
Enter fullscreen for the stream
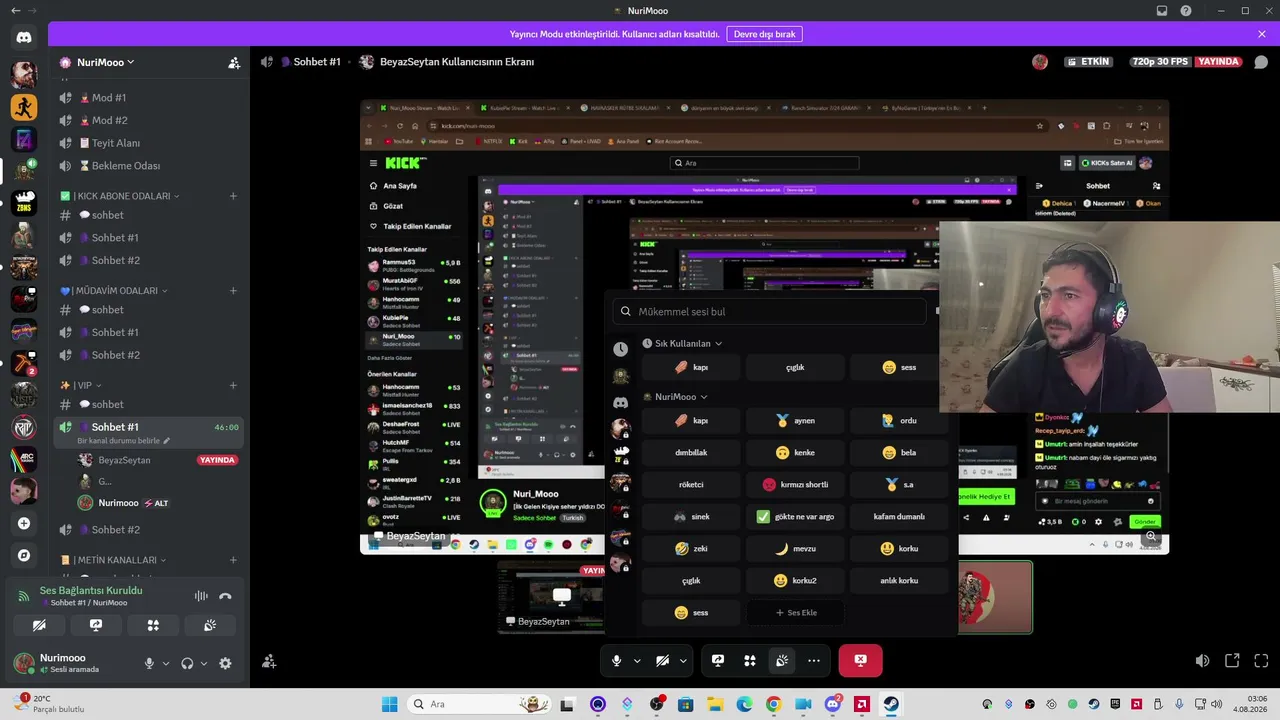click(1261, 661)
